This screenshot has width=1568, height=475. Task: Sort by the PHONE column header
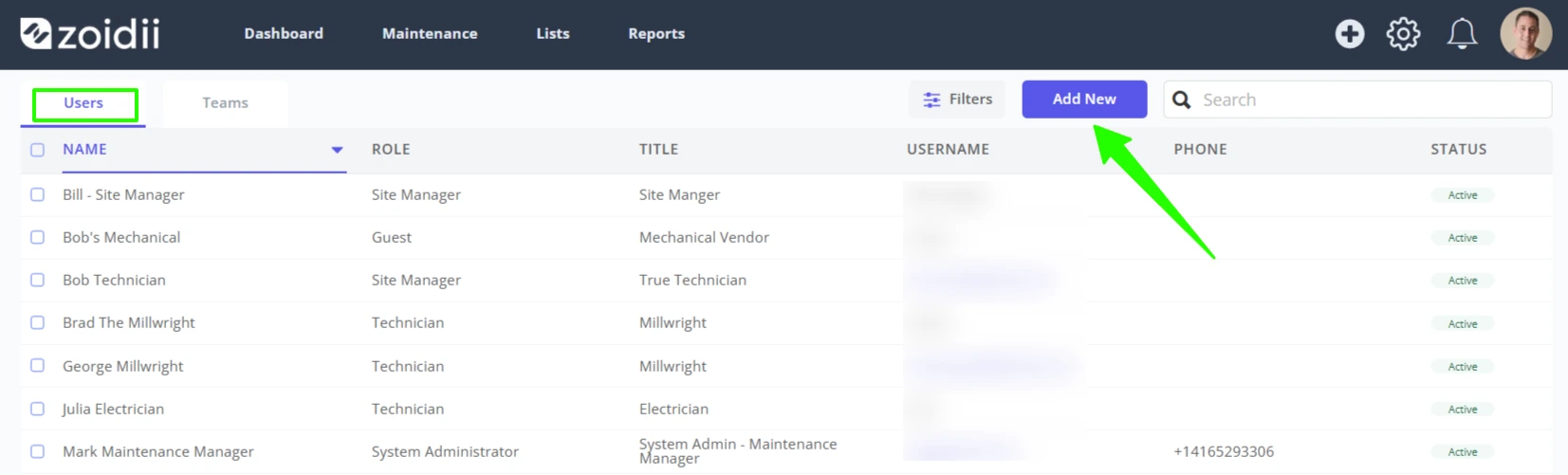[x=1200, y=149]
